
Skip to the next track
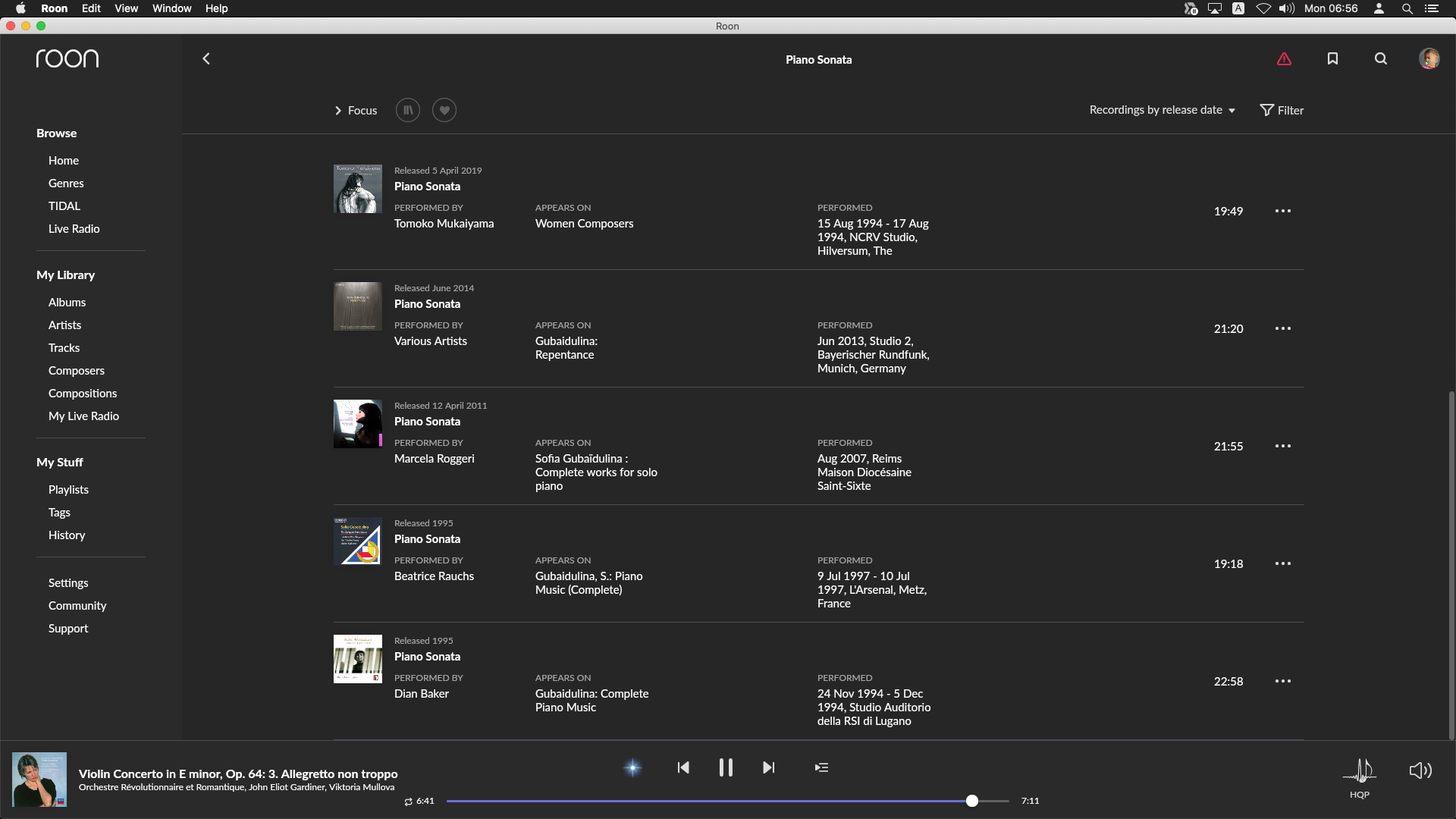point(768,767)
